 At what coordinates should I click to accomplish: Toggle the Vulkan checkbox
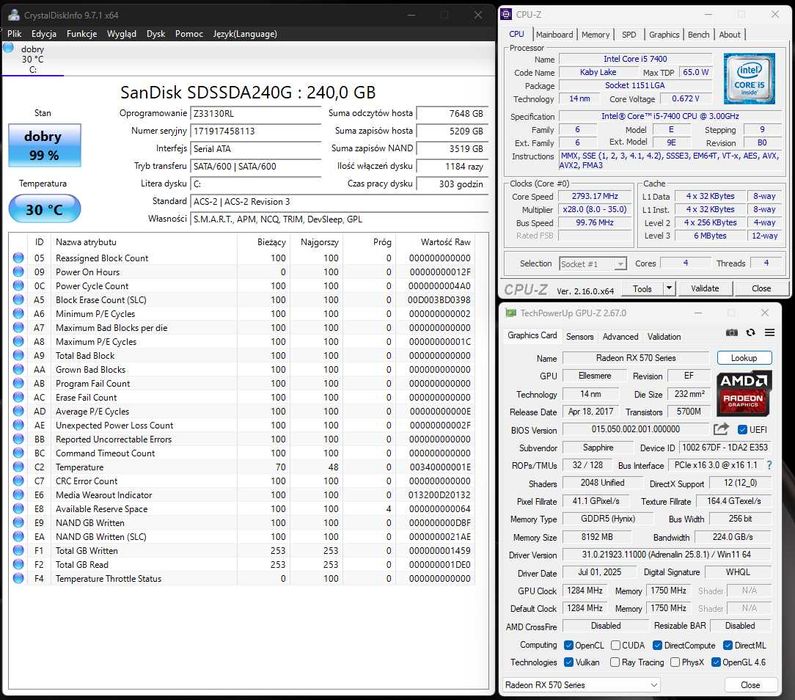coord(568,662)
